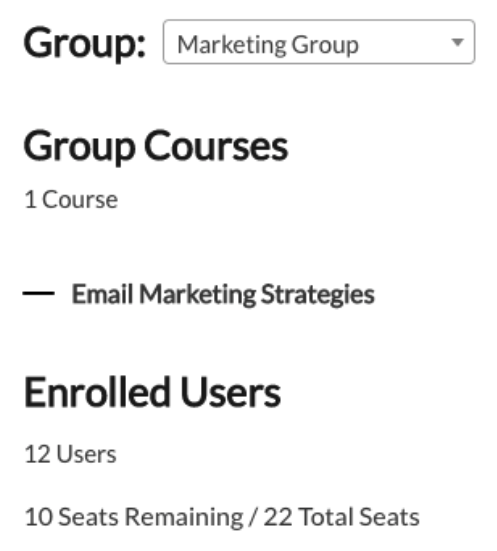Click the 10 Seats Remaining text

pos(134,517)
